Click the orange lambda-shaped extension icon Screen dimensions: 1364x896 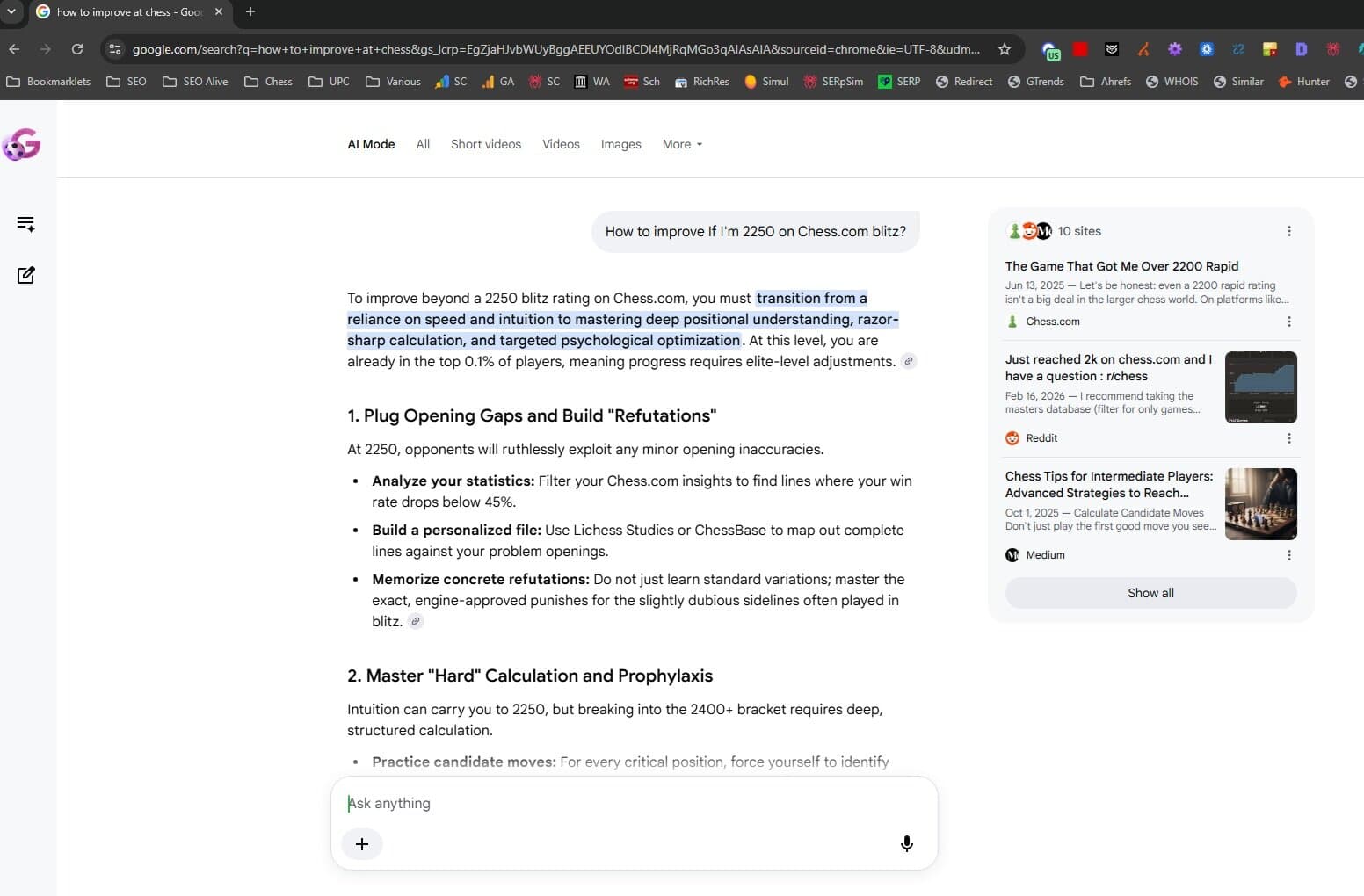[1143, 49]
